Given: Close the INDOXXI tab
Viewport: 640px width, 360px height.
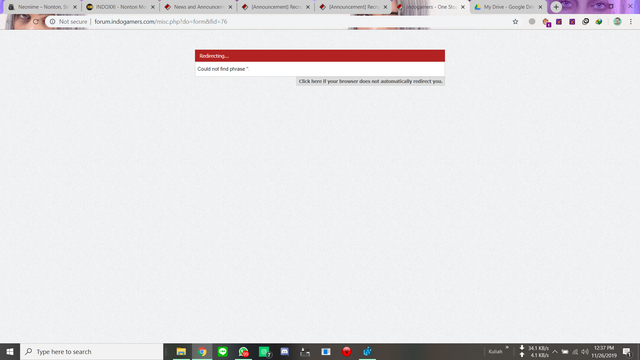Looking at the screenshot, I should click(x=153, y=7).
